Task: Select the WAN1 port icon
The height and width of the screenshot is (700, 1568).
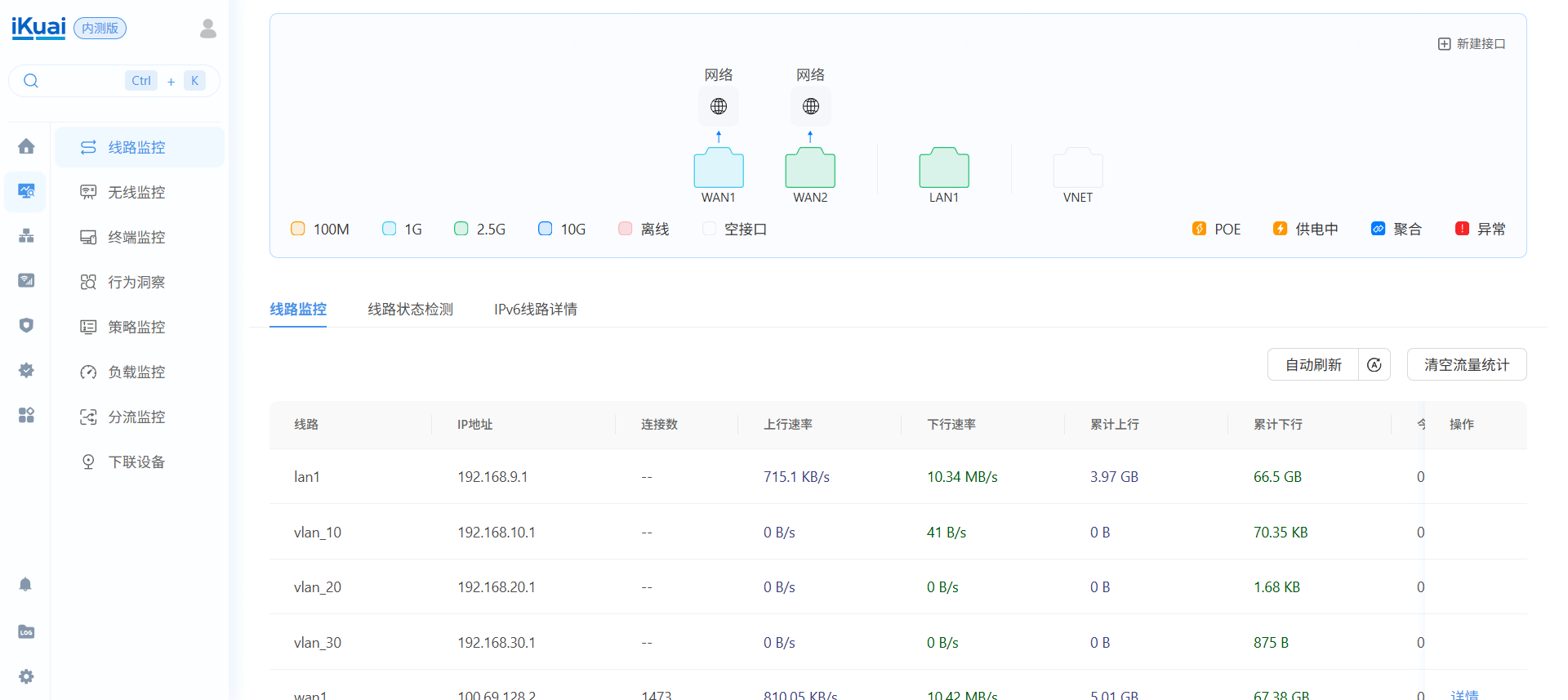Action: coord(719,168)
